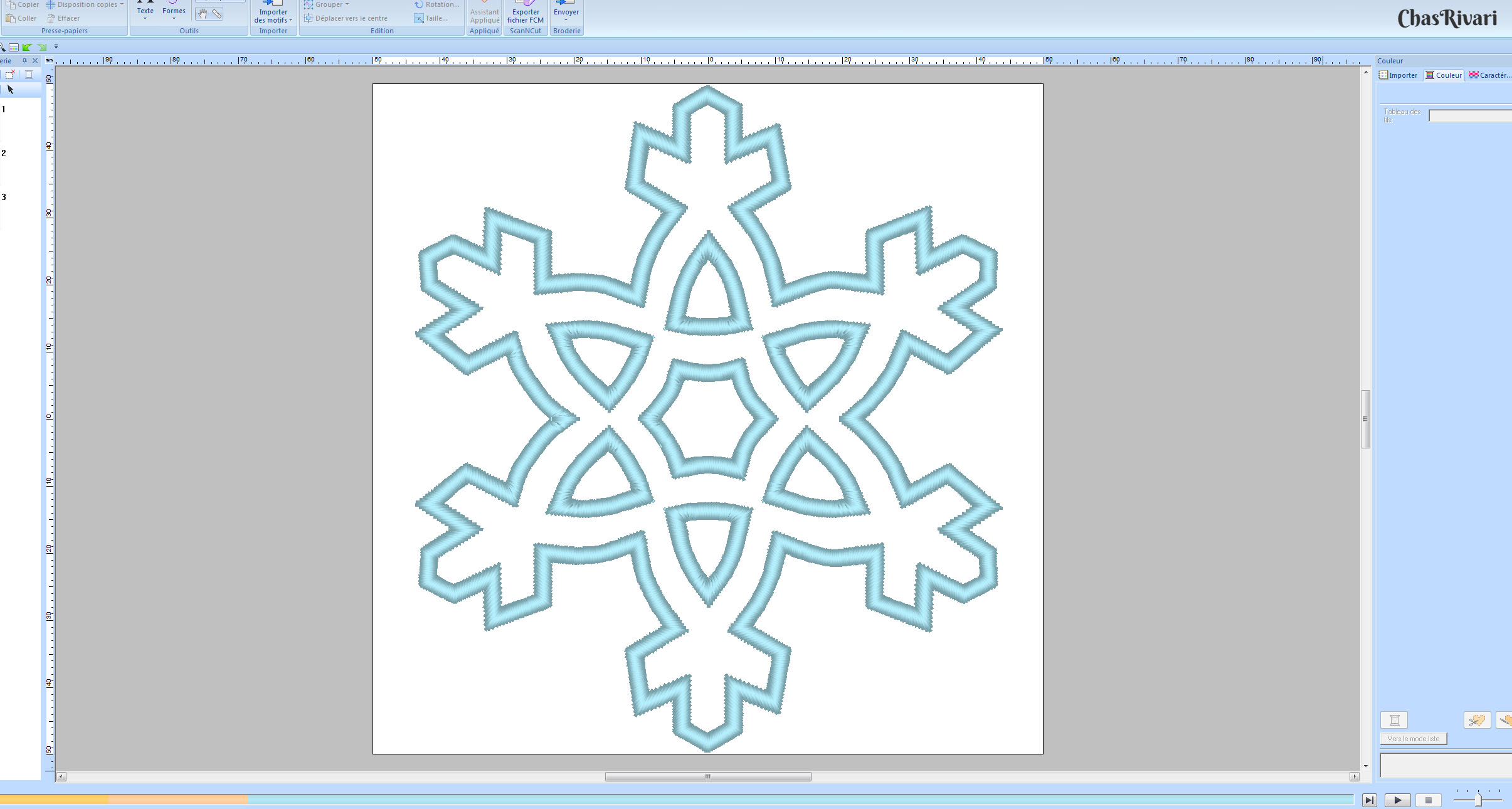The height and width of the screenshot is (809, 1512).
Task: Click the Vers le mode liste button
Action: coord(1414,739)
